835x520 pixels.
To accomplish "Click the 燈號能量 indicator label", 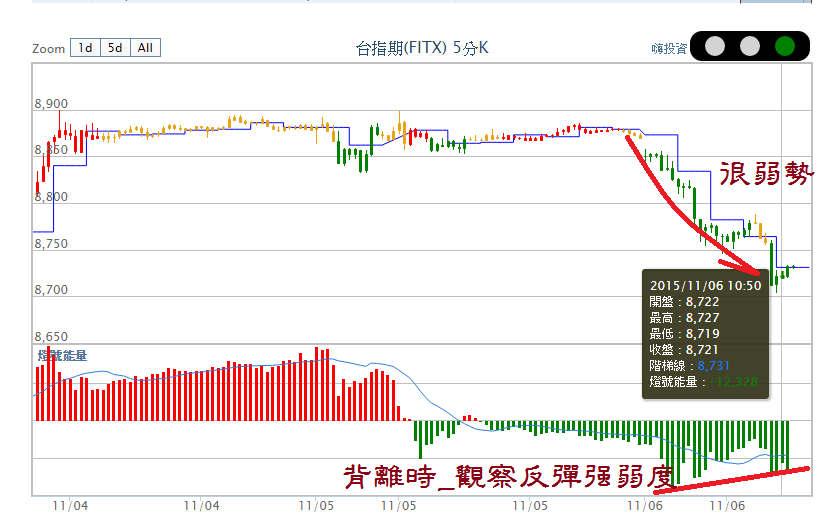I will pyautogui.click(x=62, y=355).
